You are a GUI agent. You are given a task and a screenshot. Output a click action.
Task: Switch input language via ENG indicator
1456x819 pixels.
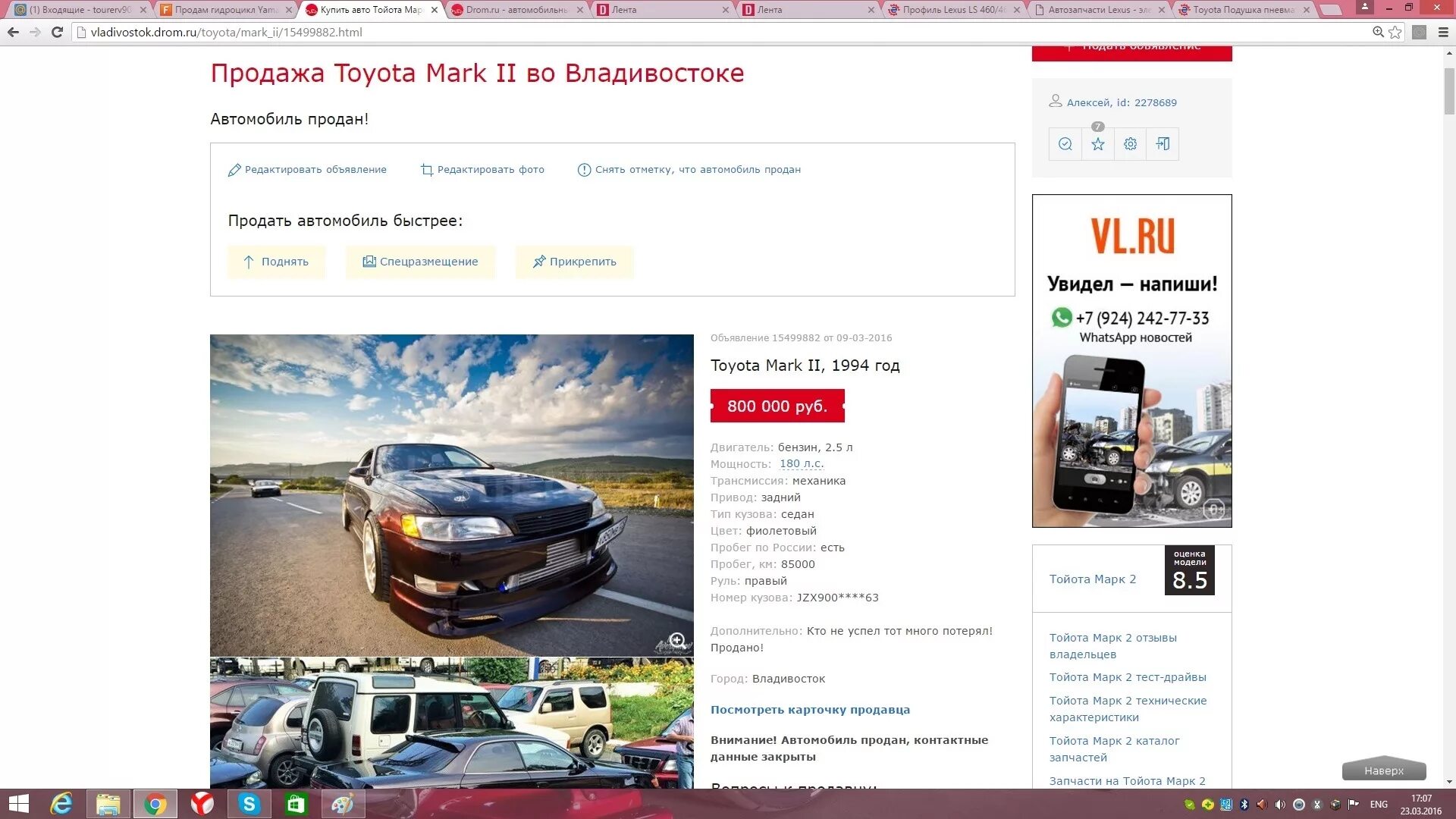[x=1379, y=805]
